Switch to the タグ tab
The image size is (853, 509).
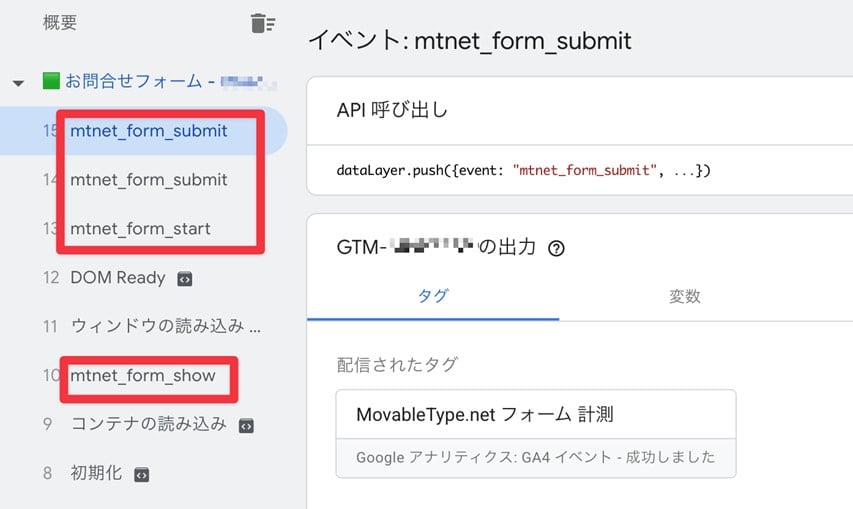(x=433, y=296)
